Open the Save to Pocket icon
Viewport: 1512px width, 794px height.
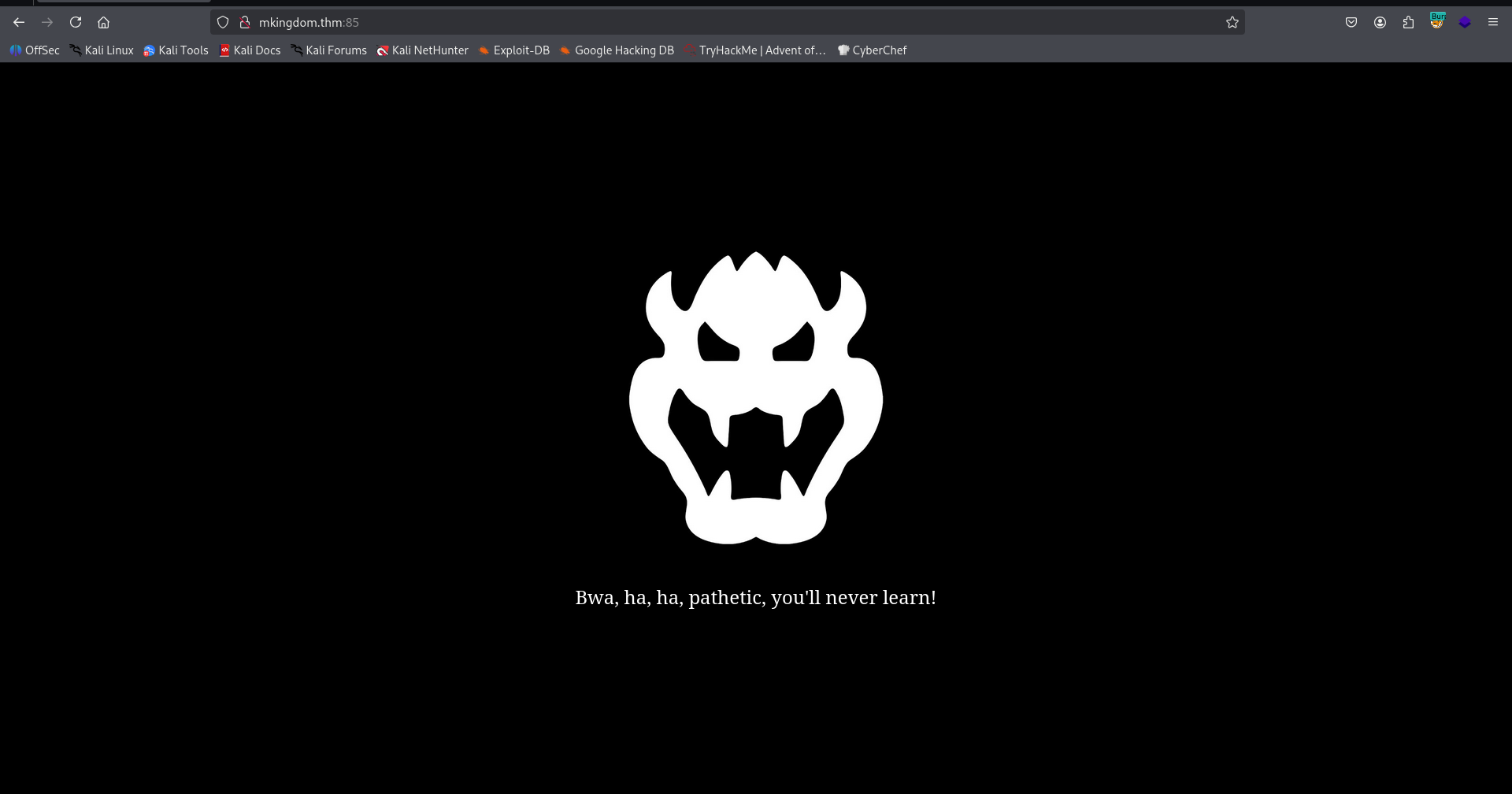pos(1351,22)
